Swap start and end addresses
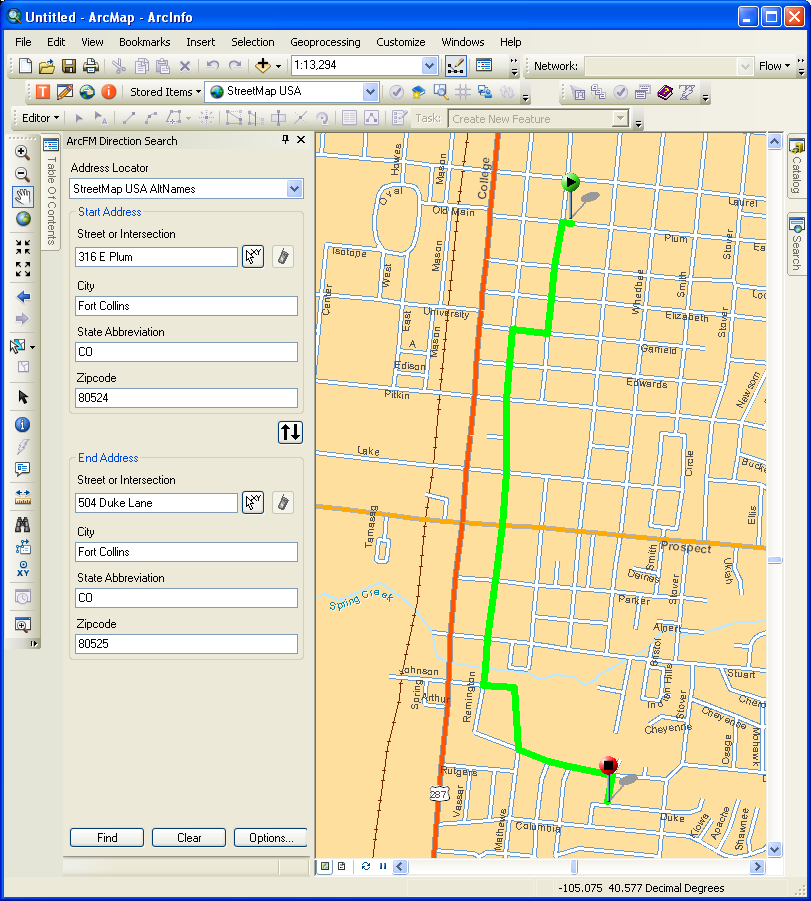Viewport: 811px width, 901px height. point(290,432)
